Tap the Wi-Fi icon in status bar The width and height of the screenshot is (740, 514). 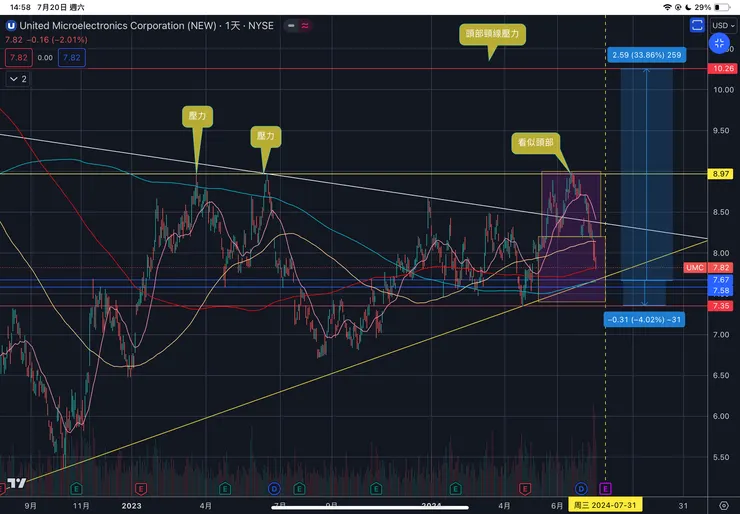667,7
